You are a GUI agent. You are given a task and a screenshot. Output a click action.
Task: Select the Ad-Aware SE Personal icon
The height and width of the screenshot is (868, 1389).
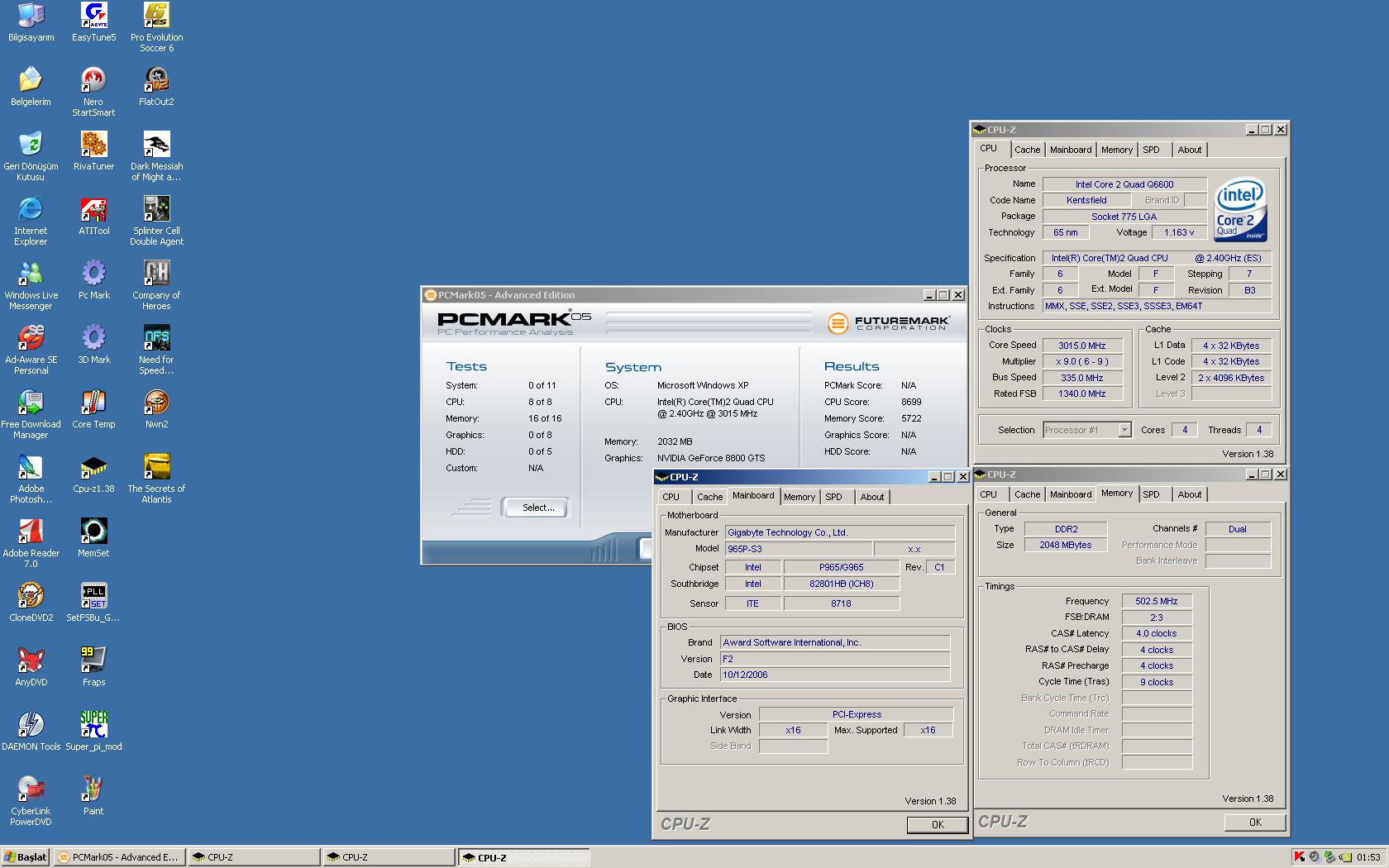coord(31,350)
